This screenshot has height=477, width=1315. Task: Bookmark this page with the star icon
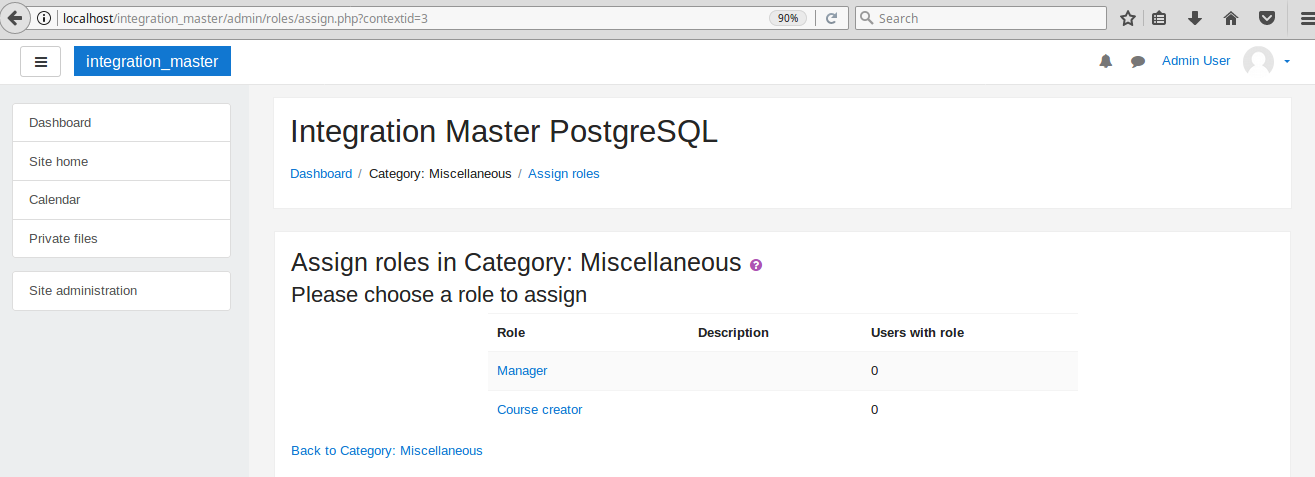pyautogui.click(x=1128, y=18)
